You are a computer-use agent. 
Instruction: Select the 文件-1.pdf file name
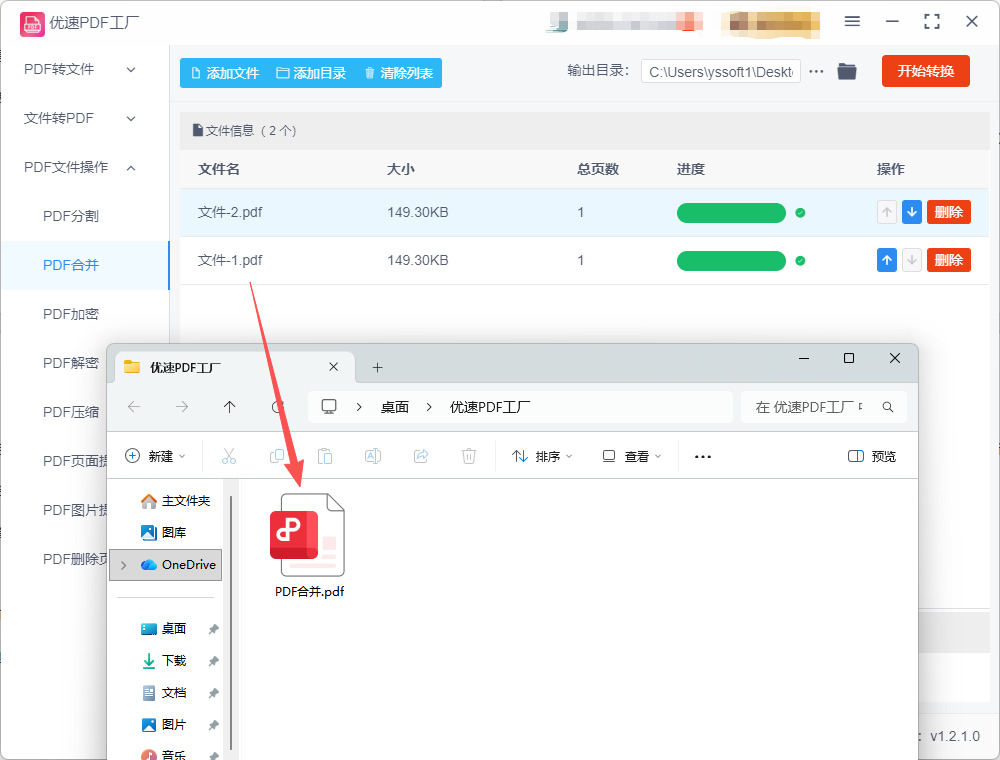230,260
